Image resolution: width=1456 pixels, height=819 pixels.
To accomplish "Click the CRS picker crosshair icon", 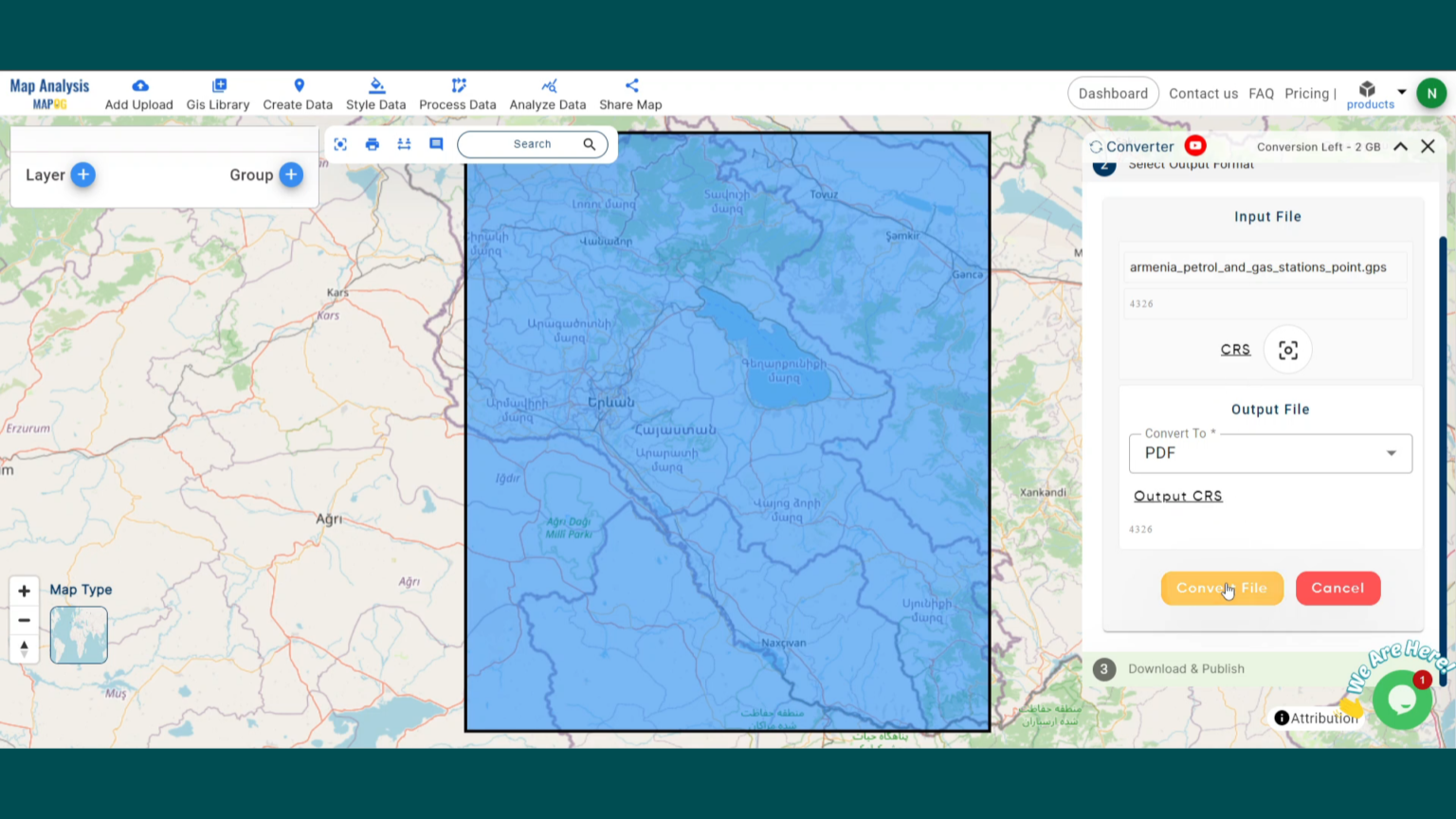I will (1287, 349).
